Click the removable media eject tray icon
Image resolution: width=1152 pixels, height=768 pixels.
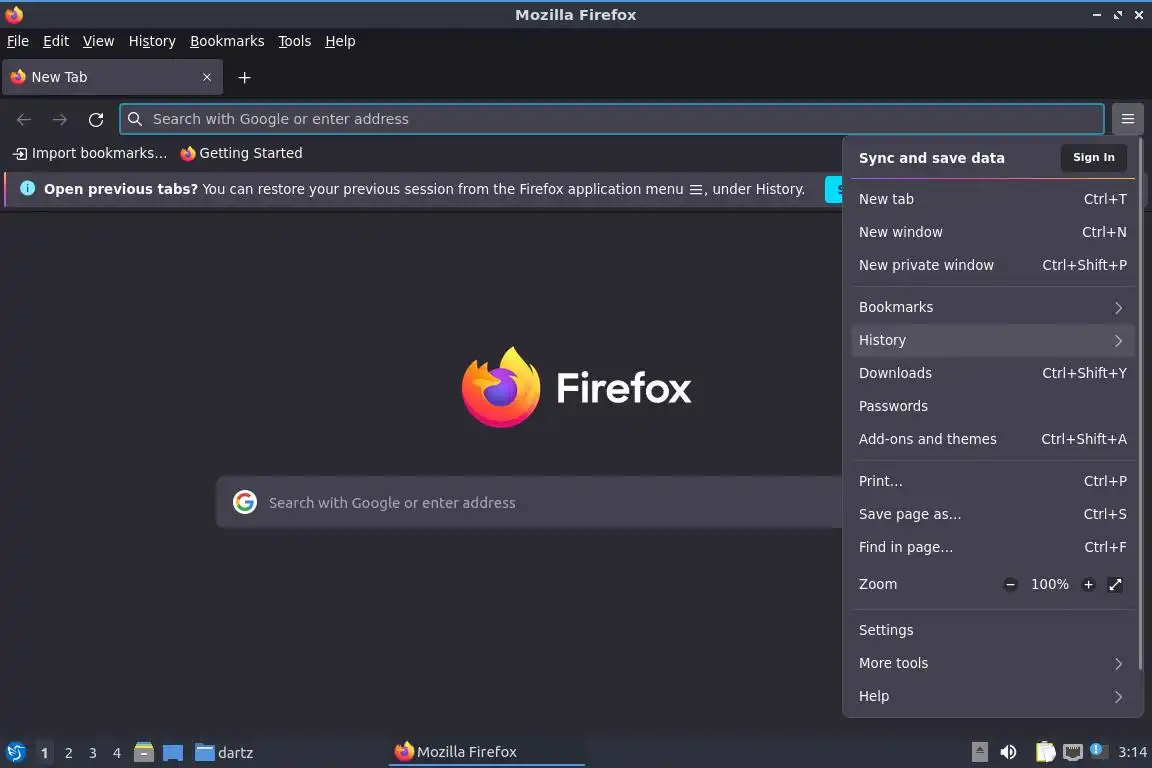(979, 752)
